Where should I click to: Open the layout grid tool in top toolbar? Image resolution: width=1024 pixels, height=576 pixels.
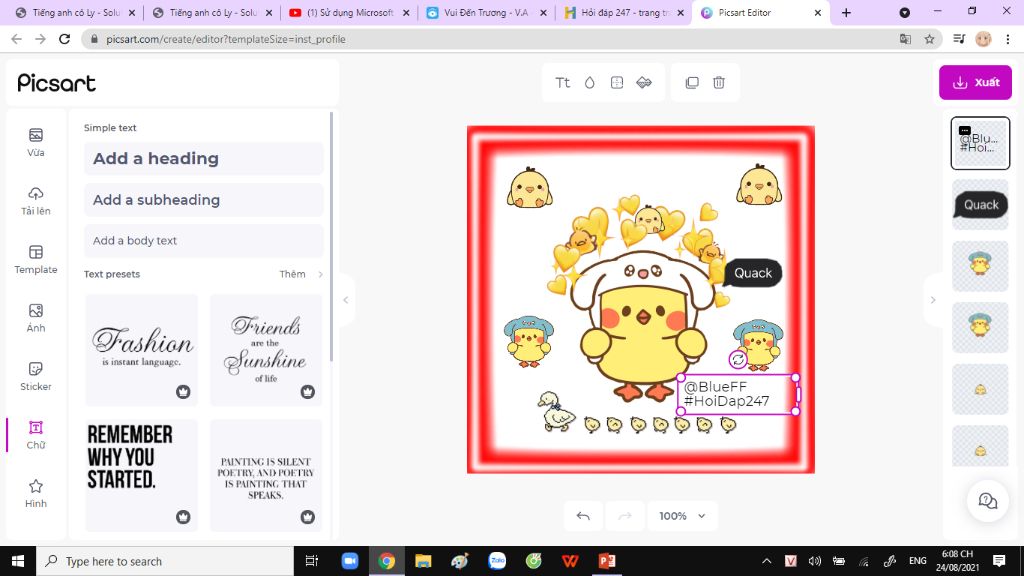click(x=616, y=82)
